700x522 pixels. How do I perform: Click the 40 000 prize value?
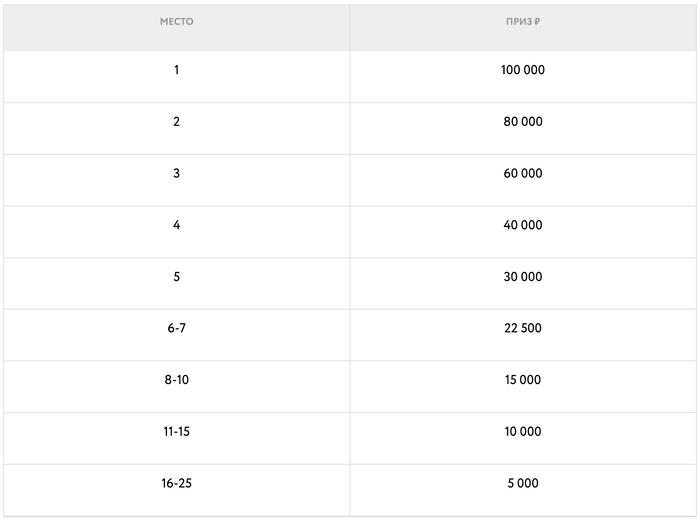click(x=523, y=226)
